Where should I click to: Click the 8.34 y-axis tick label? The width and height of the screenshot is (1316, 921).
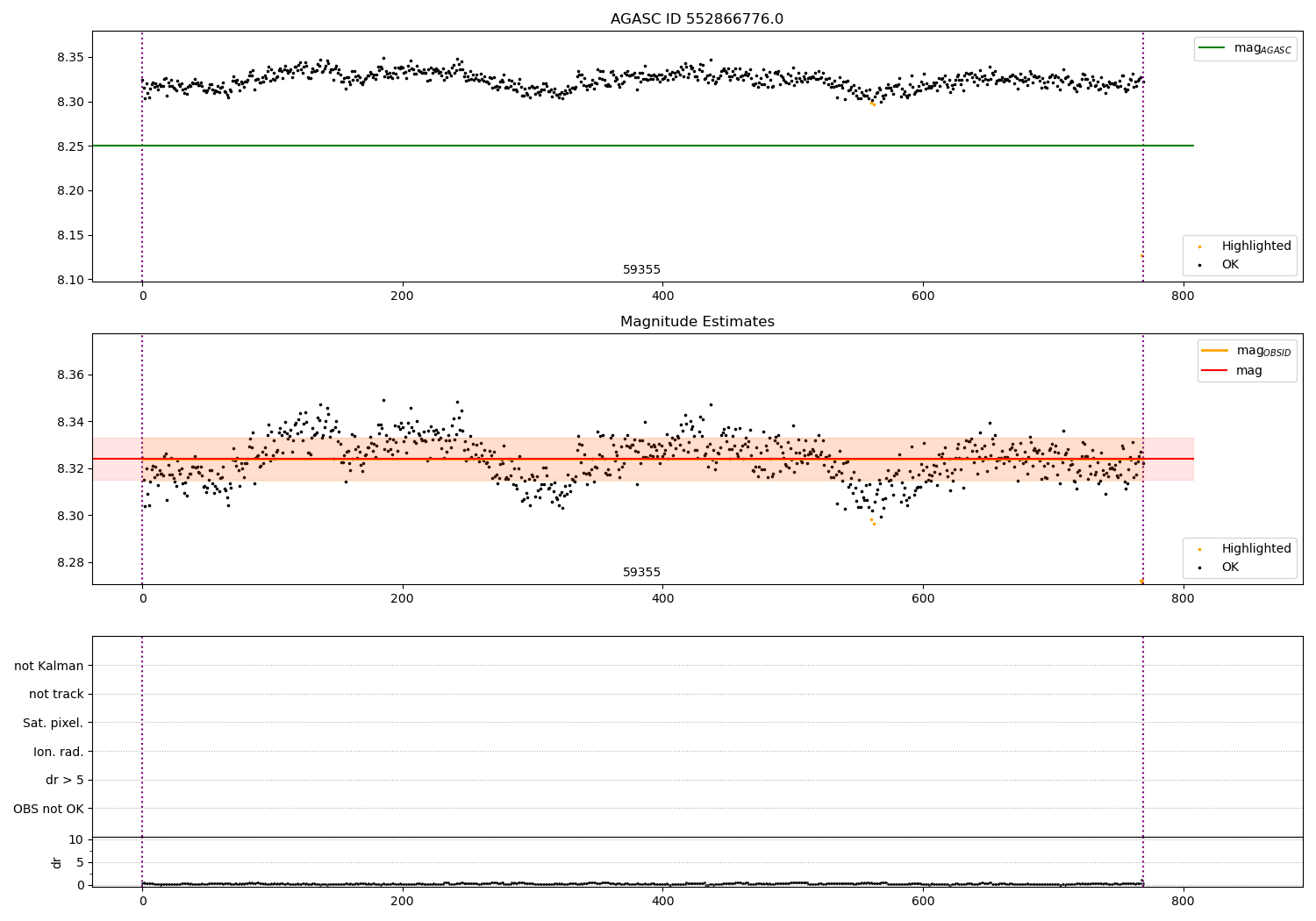coord(69,423)
